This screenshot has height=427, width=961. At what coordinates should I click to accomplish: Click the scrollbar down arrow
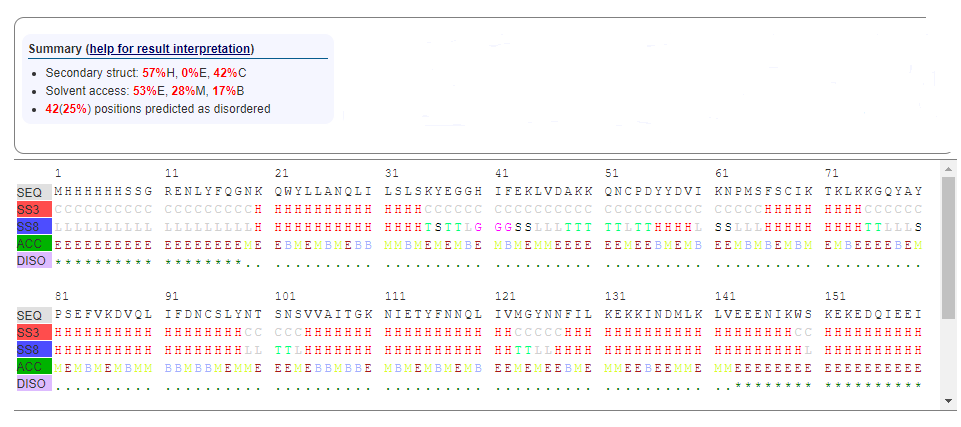948,401
